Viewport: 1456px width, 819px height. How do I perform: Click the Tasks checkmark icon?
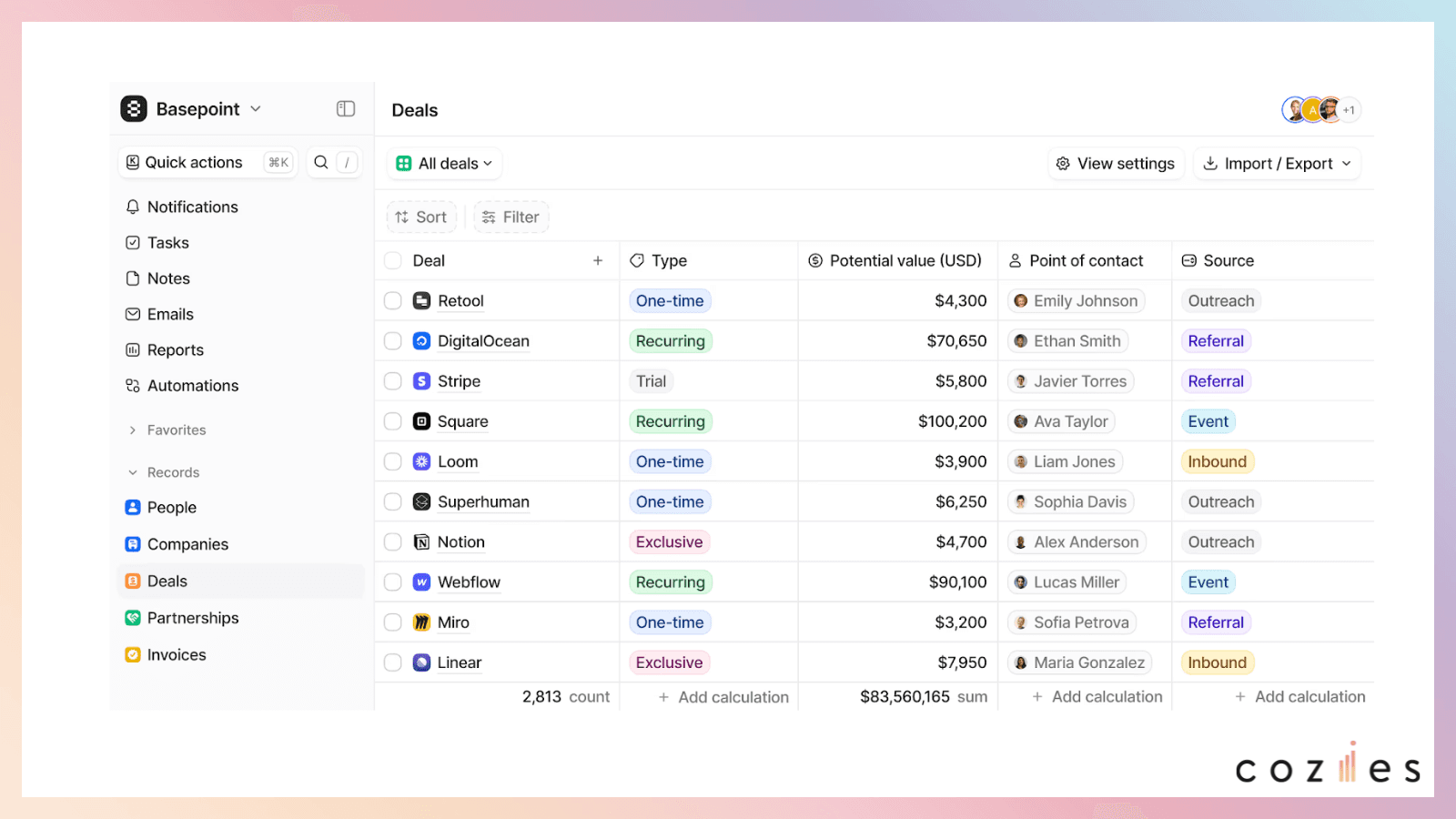(133, 243)
